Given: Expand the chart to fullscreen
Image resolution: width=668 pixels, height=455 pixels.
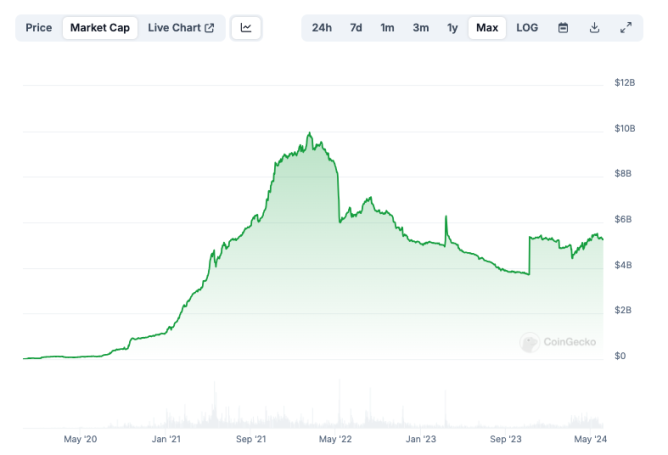Looking at the screenshot, I should click(625, 28).
